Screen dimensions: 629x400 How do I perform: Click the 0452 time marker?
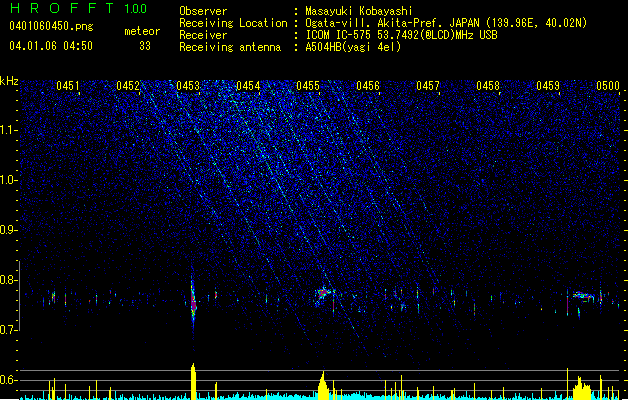[128, 85]
